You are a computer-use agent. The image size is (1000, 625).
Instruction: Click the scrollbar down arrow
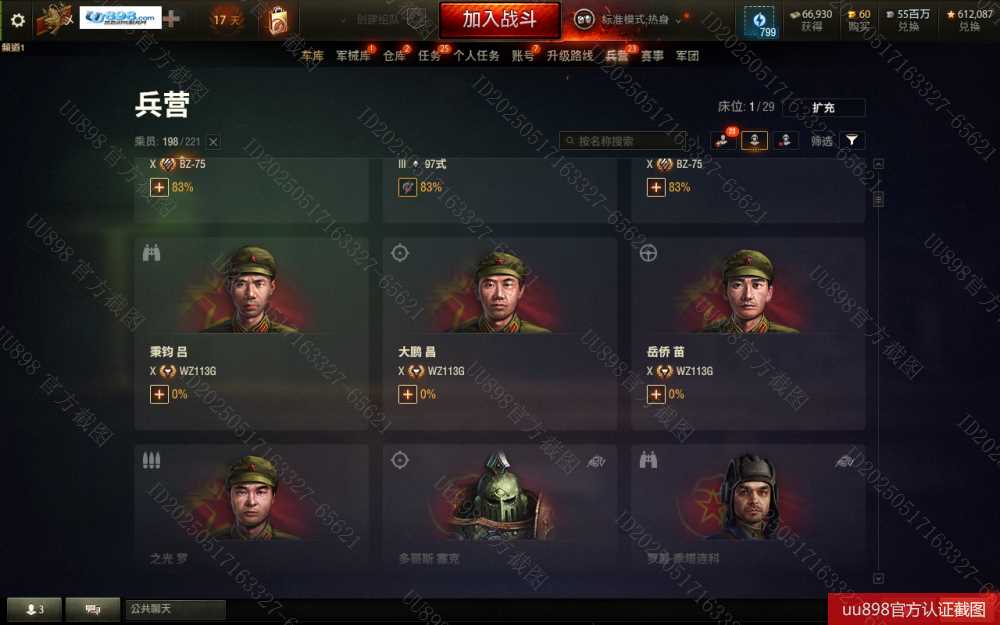[x=878, y=578]
